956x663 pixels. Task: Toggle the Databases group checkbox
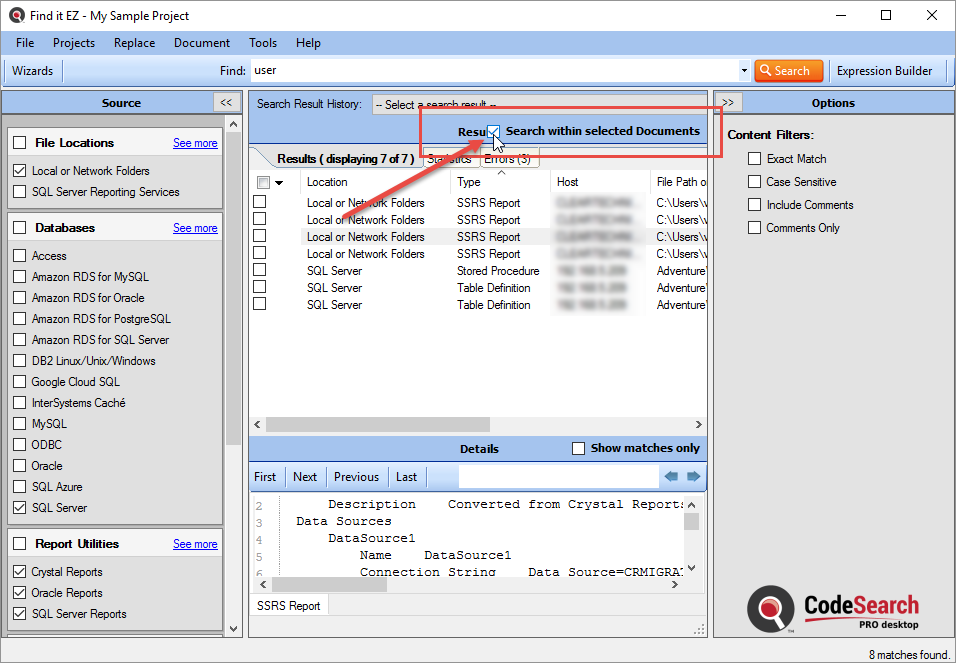click(x=20, y=228)
